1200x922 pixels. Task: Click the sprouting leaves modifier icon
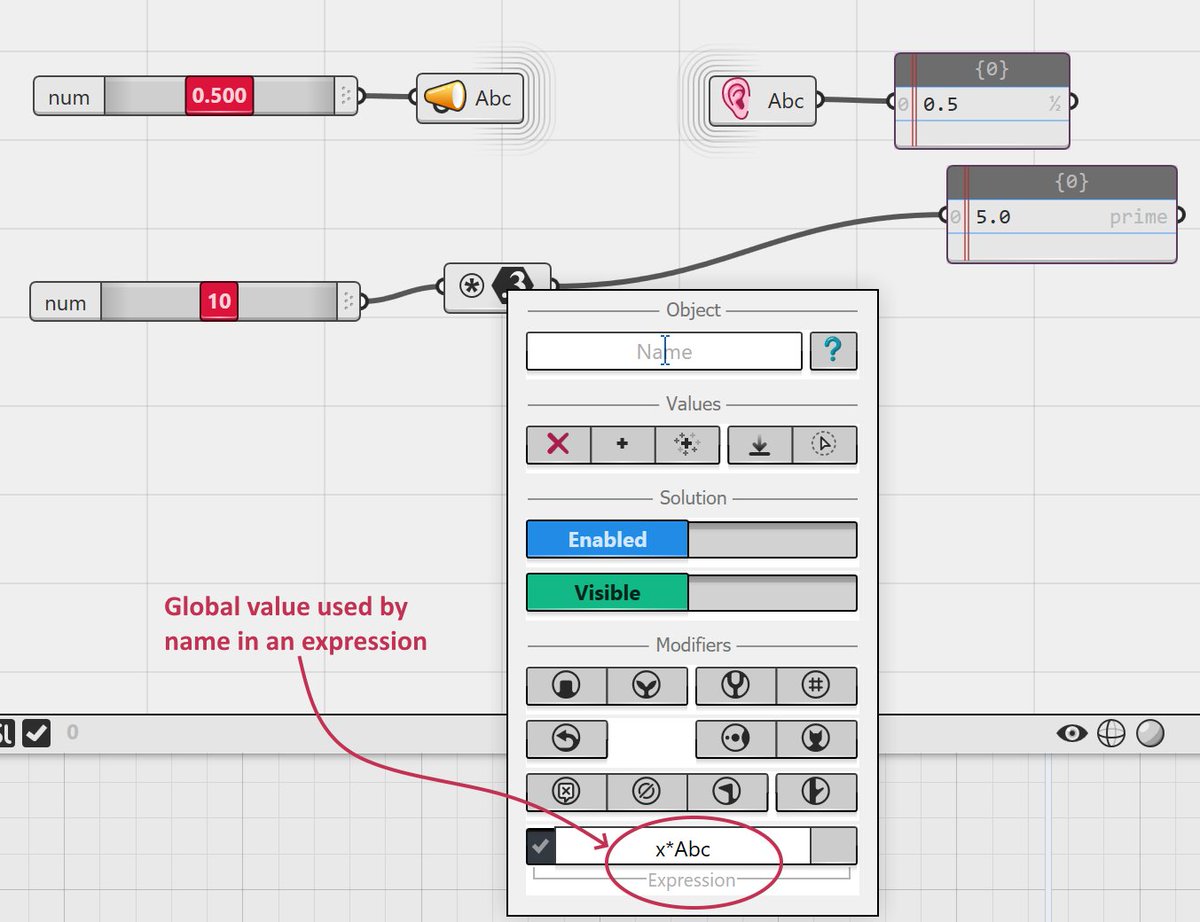647,685
